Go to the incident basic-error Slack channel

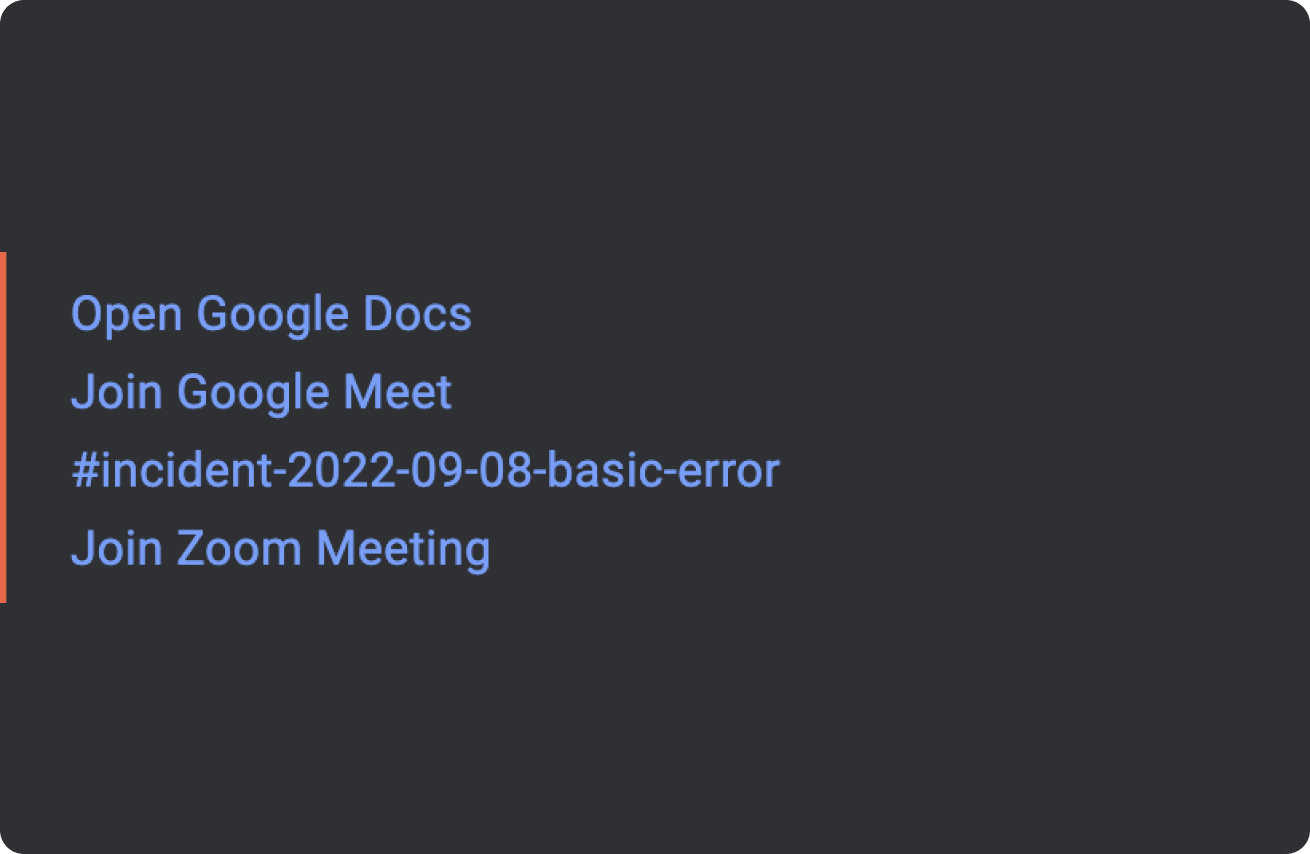(x=425, y=471)
